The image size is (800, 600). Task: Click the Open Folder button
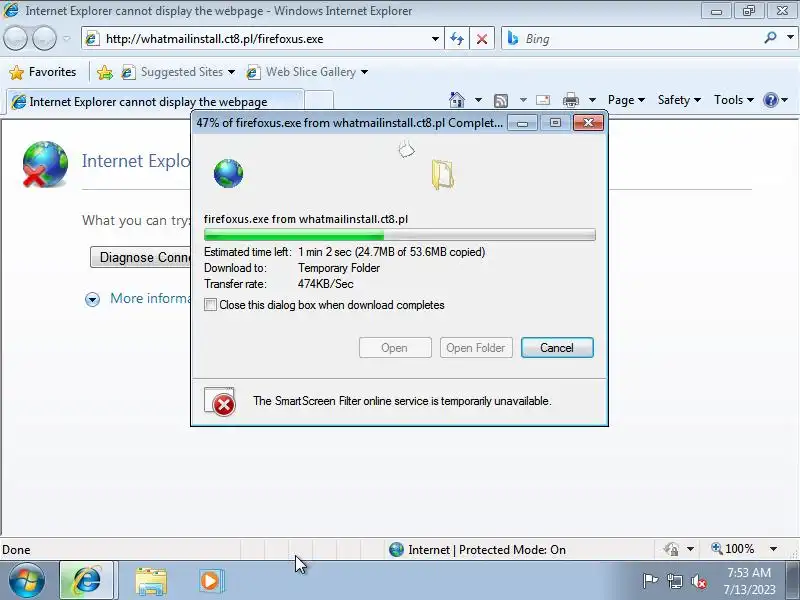click(476, 348)
